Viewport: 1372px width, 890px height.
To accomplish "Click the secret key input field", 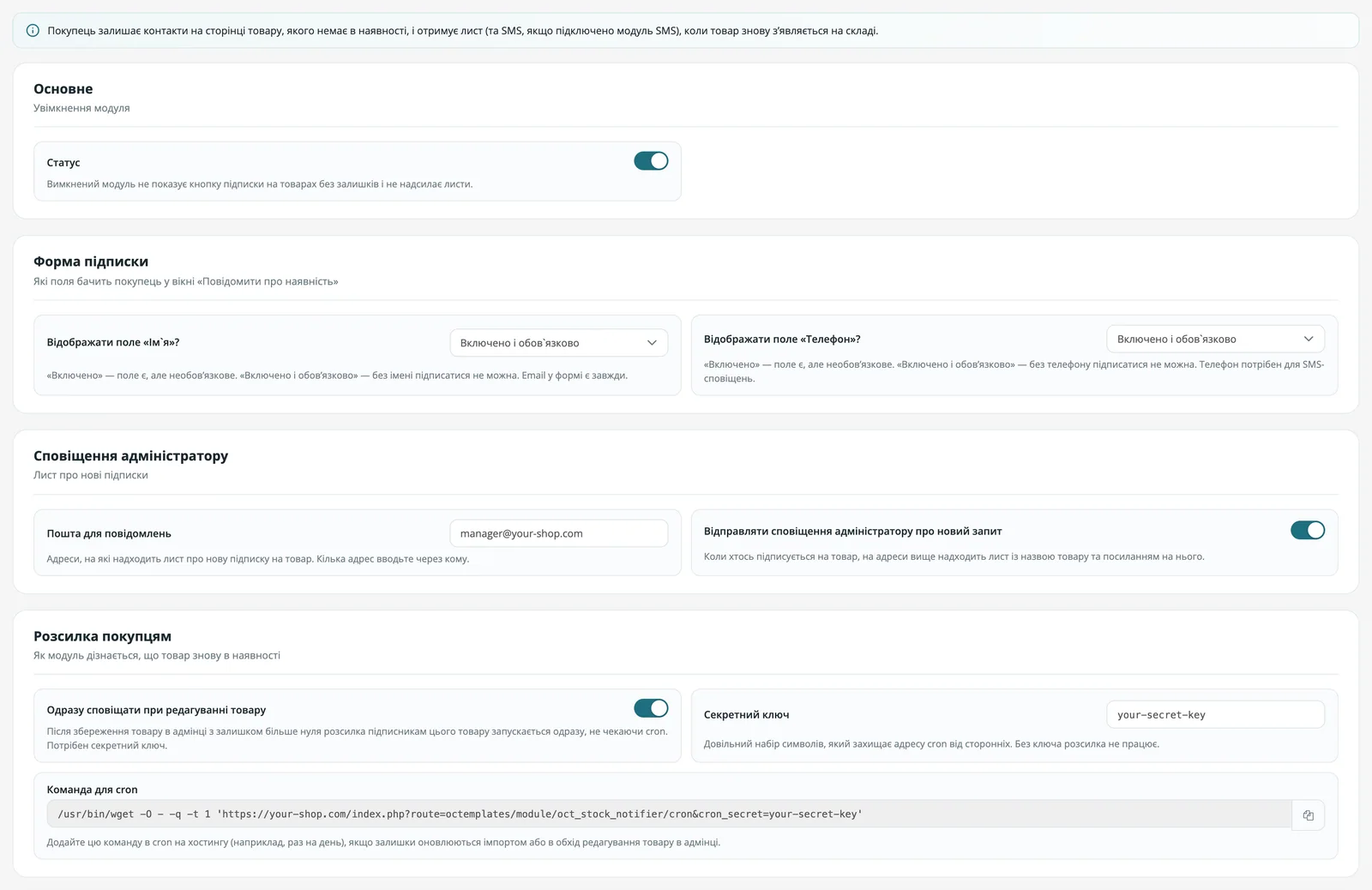I will pos(1215,715).
